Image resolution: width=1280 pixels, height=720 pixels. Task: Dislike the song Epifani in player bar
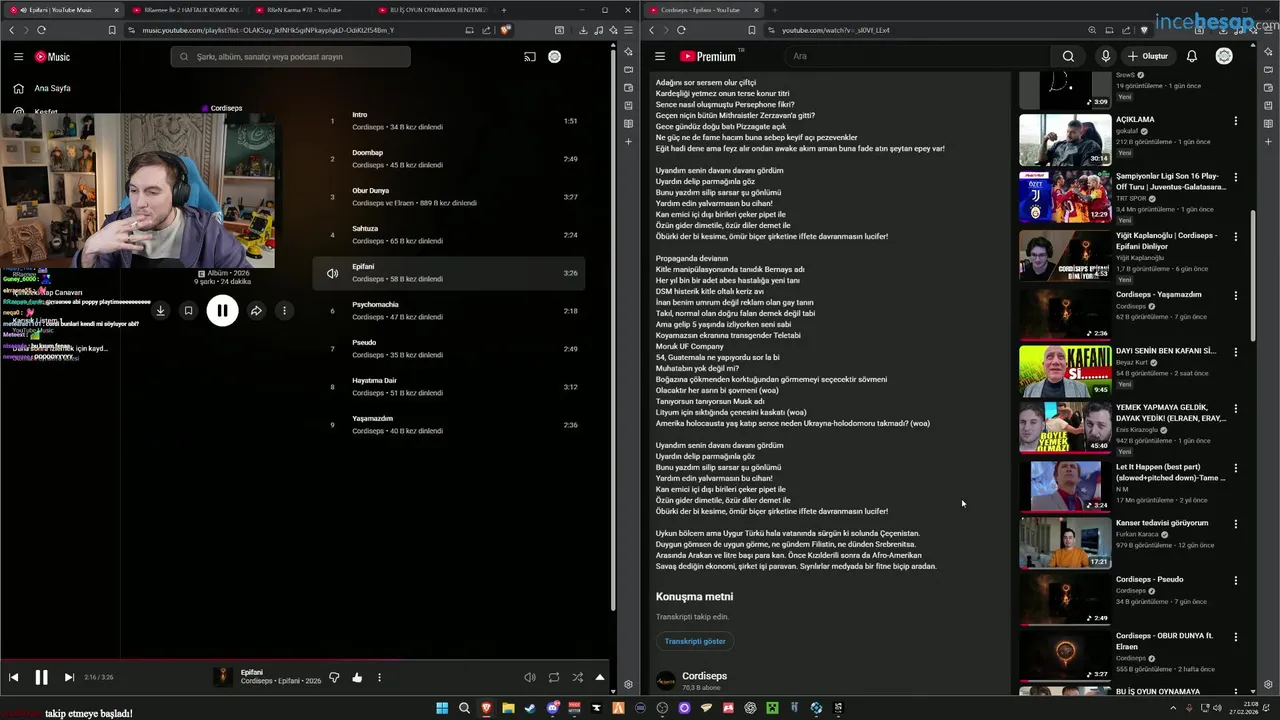[x=334, y=677]
